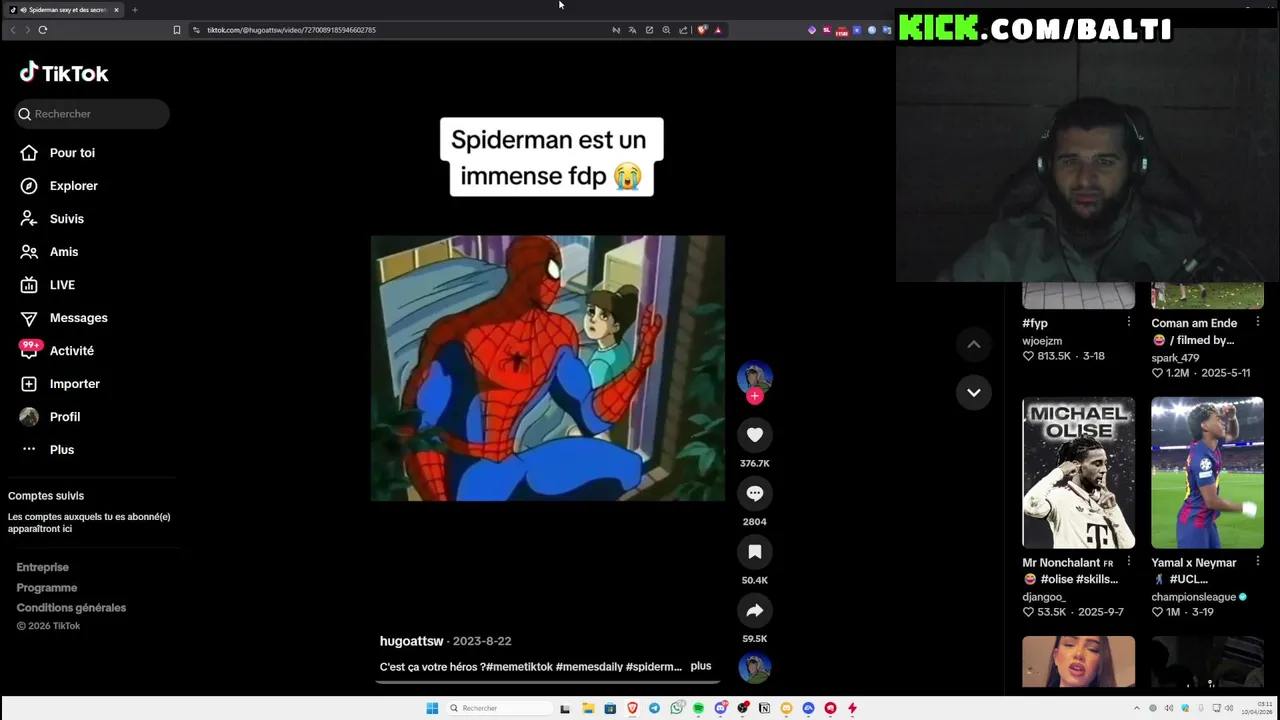Click TikTok Rechercher search field
Viewport: 1280px width, 720px height.
(x=92, y=114)
